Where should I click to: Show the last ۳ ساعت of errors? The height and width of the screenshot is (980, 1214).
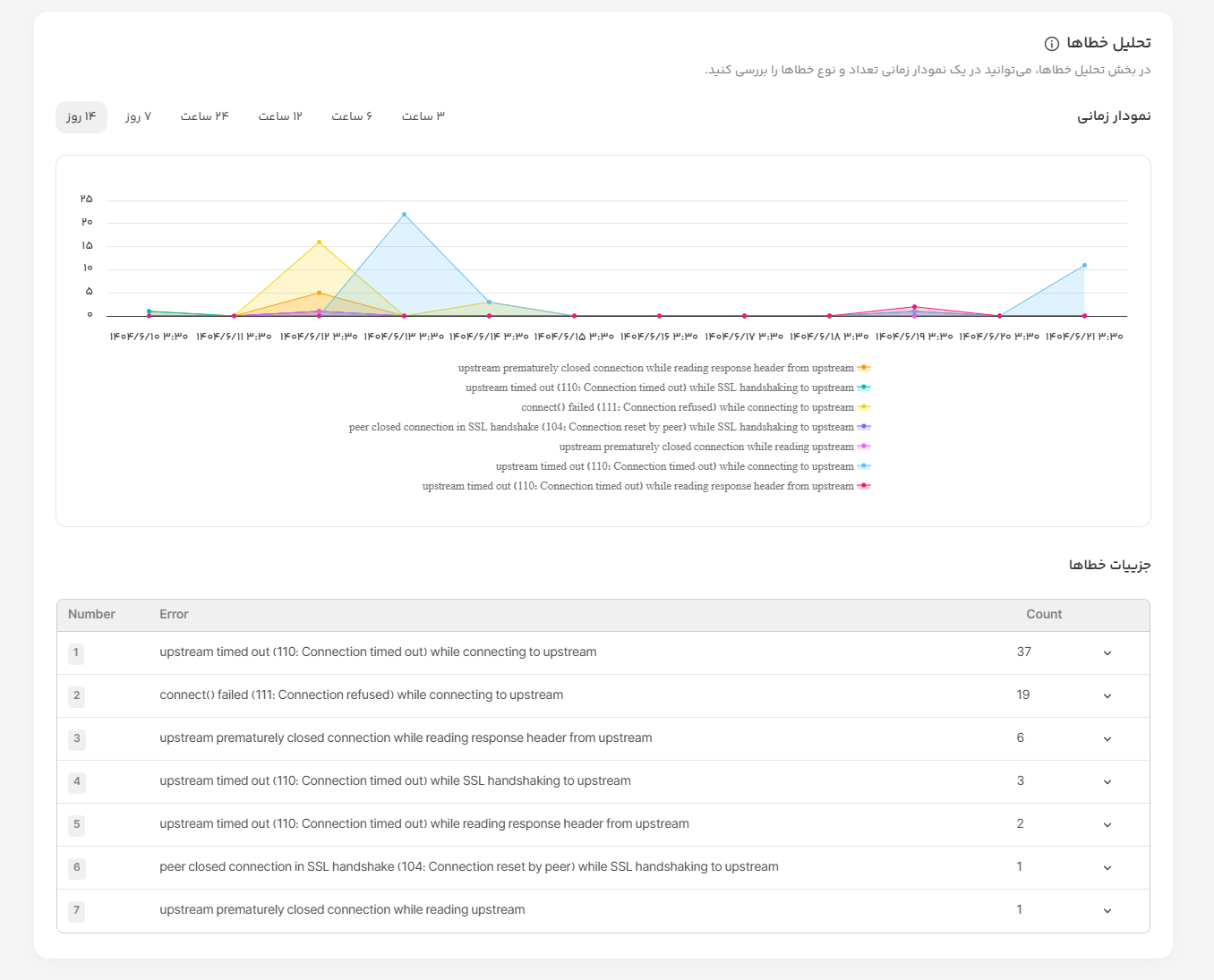(423, 117)
